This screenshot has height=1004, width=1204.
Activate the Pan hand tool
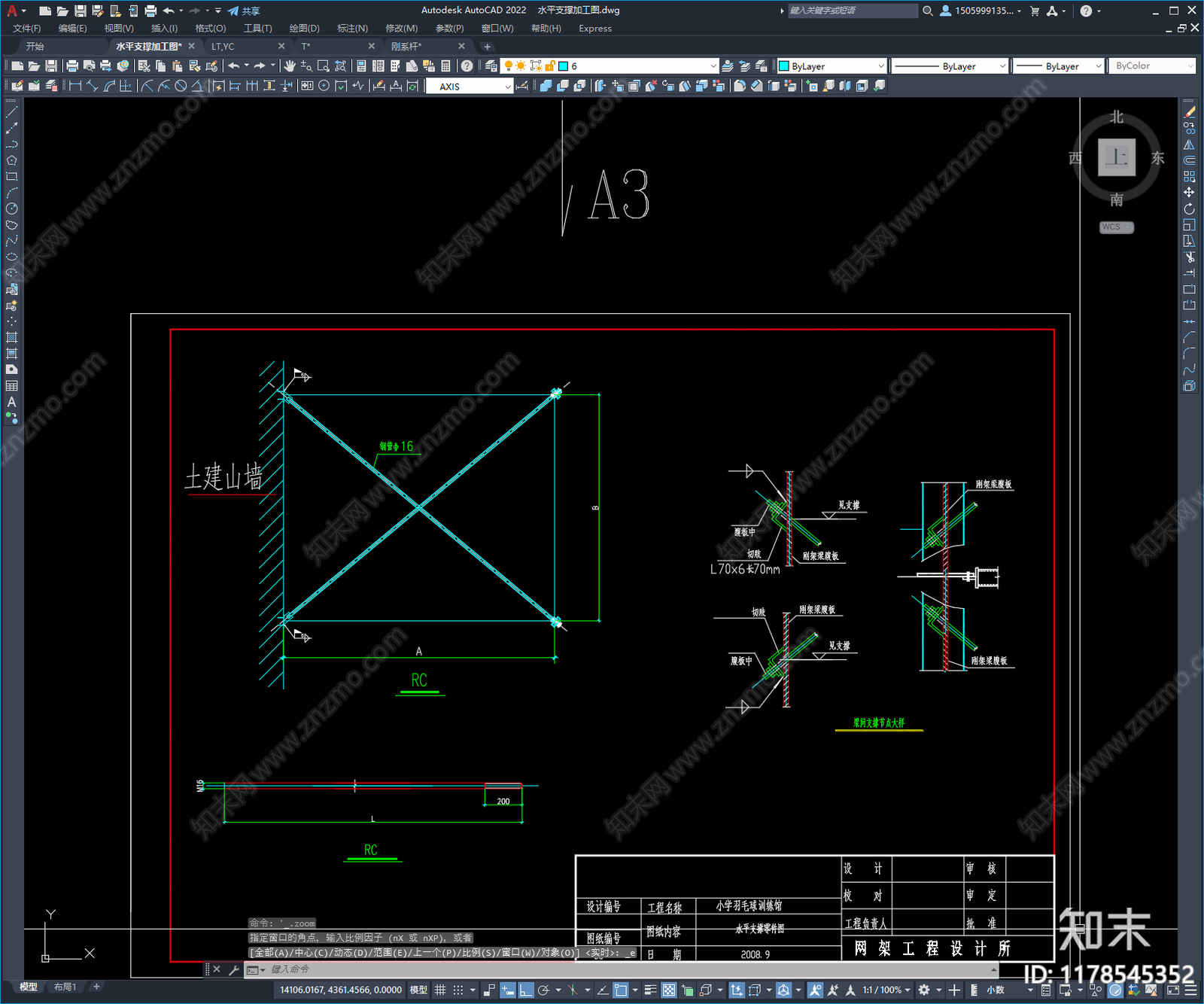(x=290, y=66)
